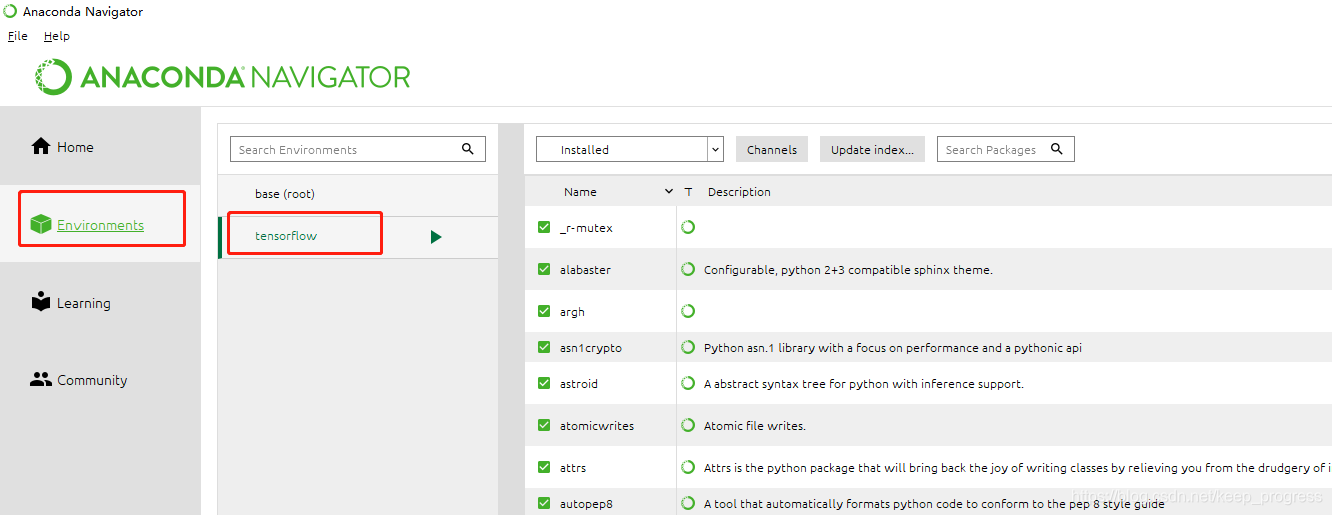Click the magnifier in Search Environments
Screen dimensions: 1332x515
[x=467, y=149]
